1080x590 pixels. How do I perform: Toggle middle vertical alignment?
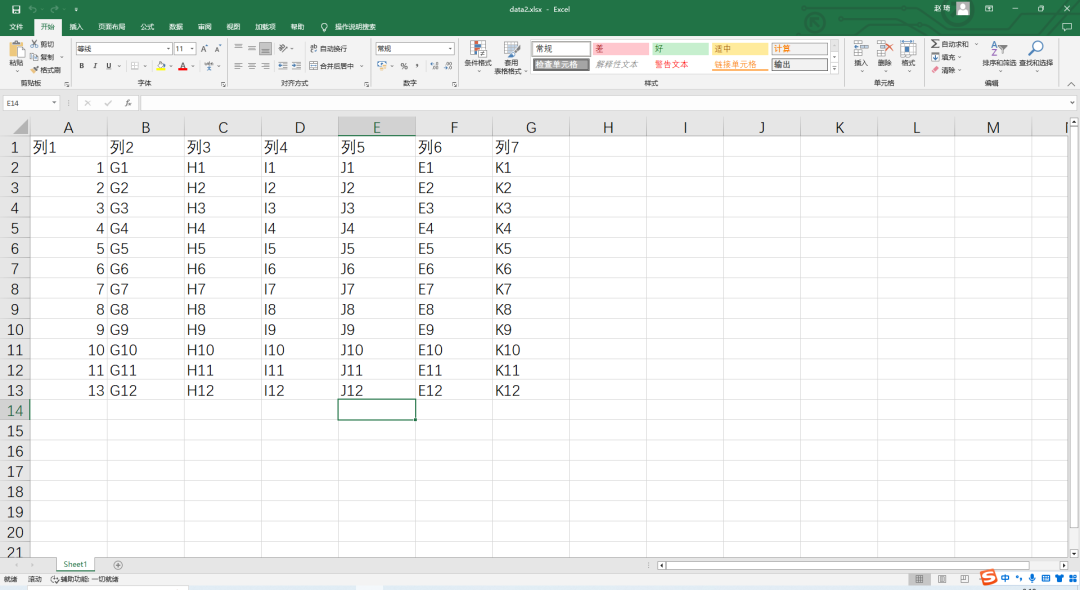252,48
